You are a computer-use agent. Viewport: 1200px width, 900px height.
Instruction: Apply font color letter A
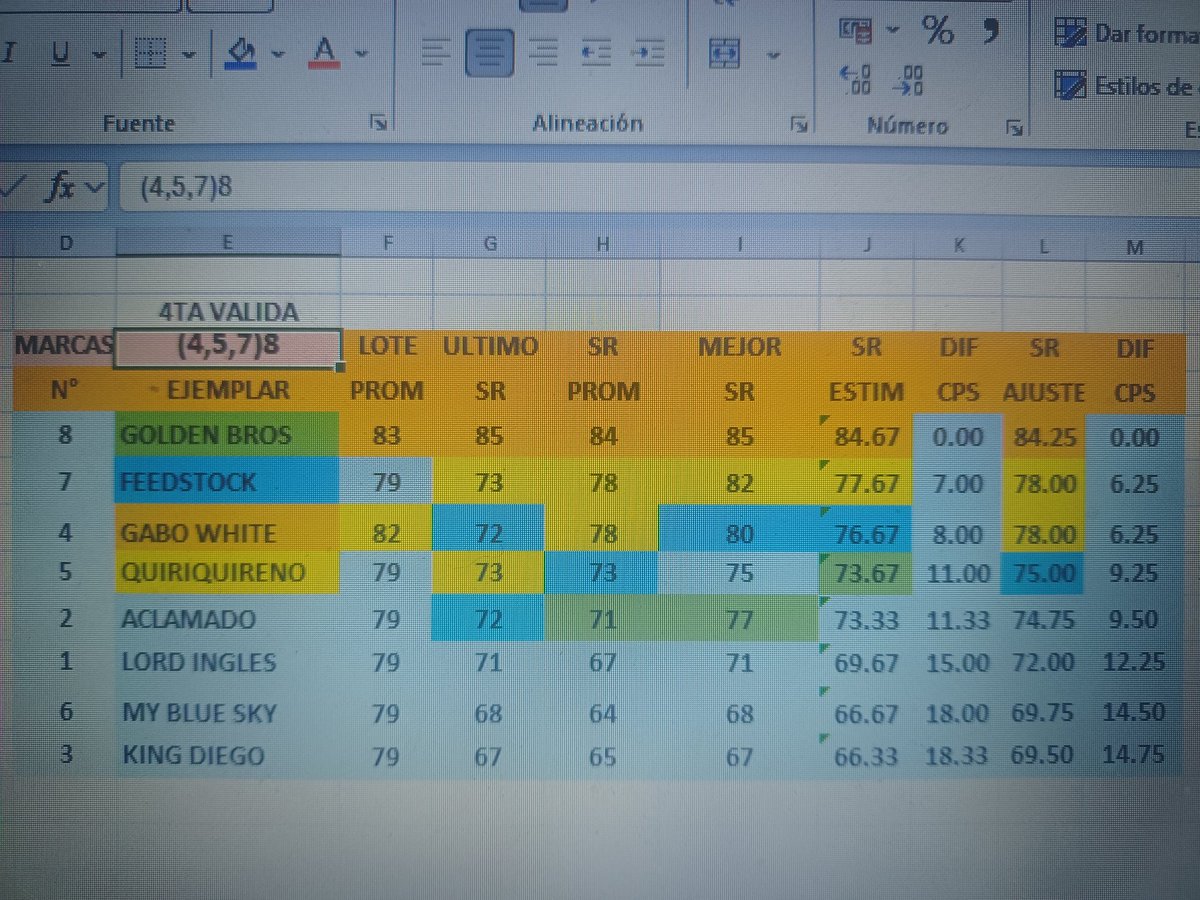tap(323, 52)
